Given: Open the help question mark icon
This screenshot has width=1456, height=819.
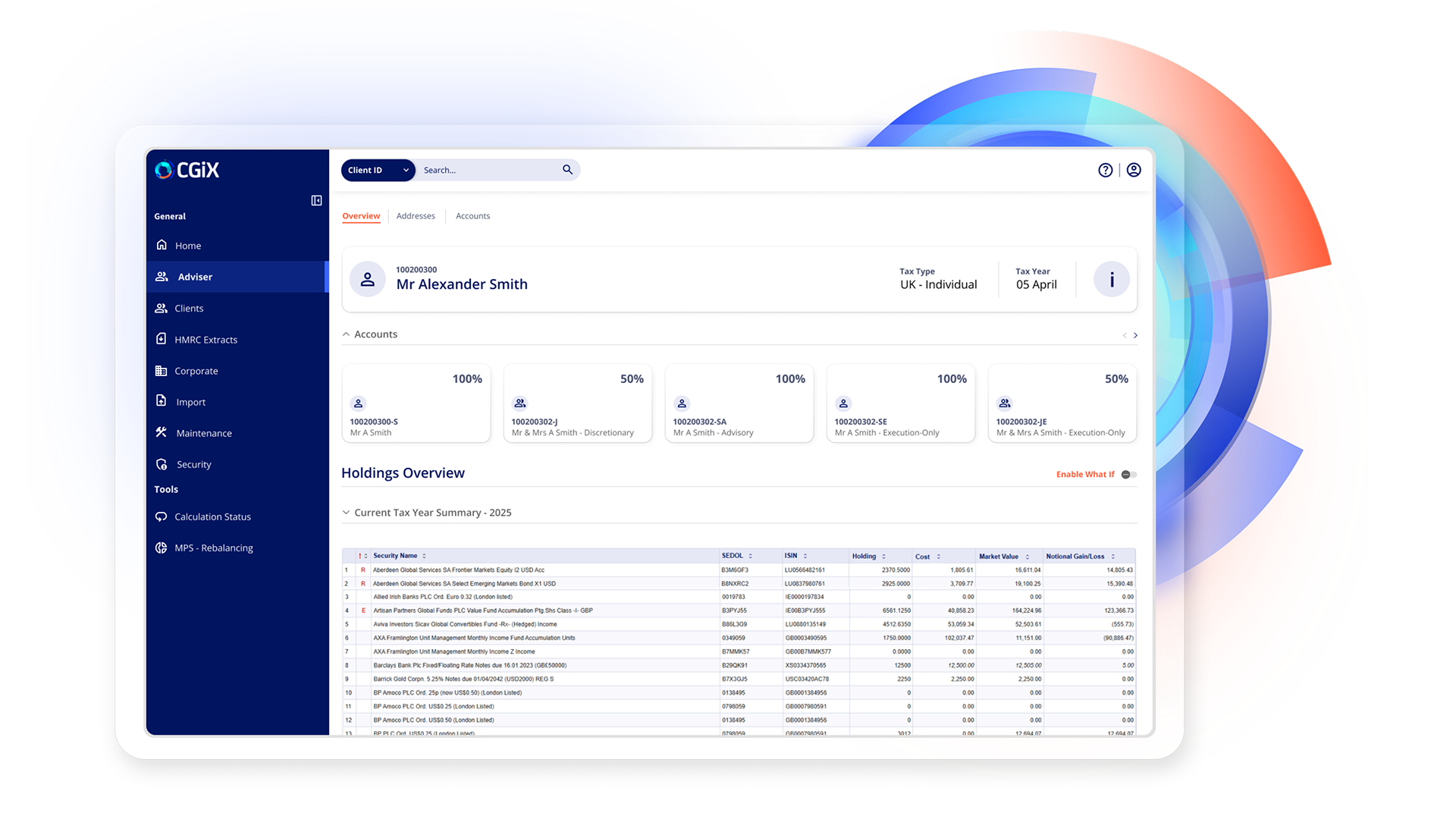Looking at the screenshot, I should tap(1106, 170).
